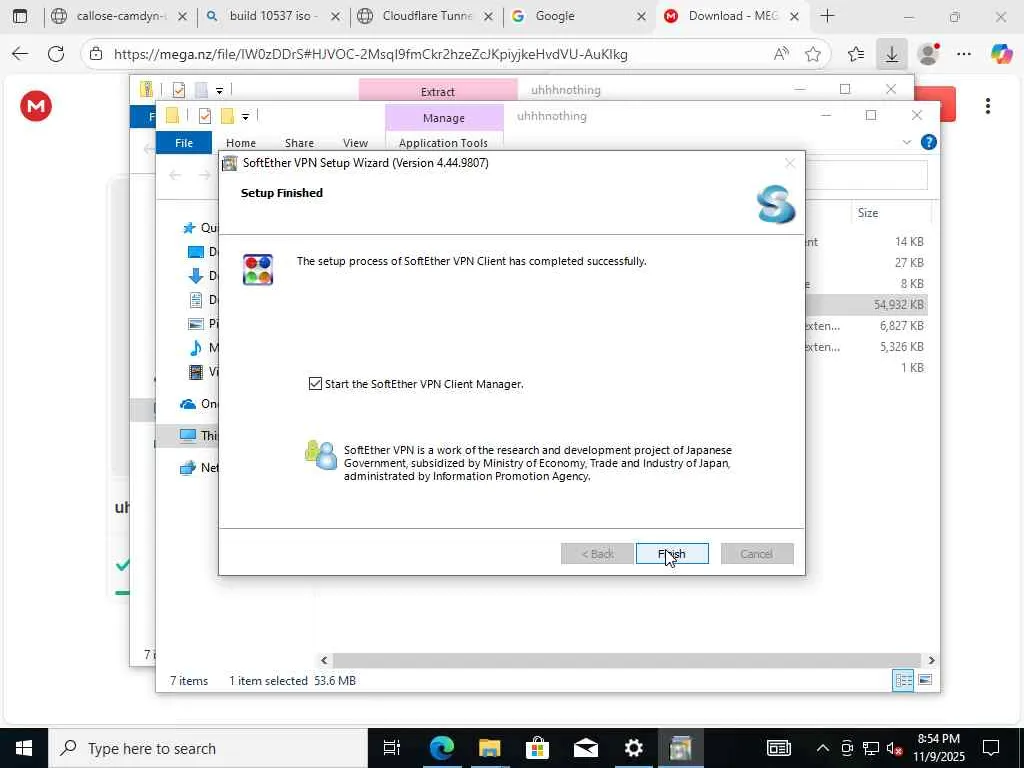Click the taskbar search box
Viewport: 1024px width, 768px height.
[208, 748]
